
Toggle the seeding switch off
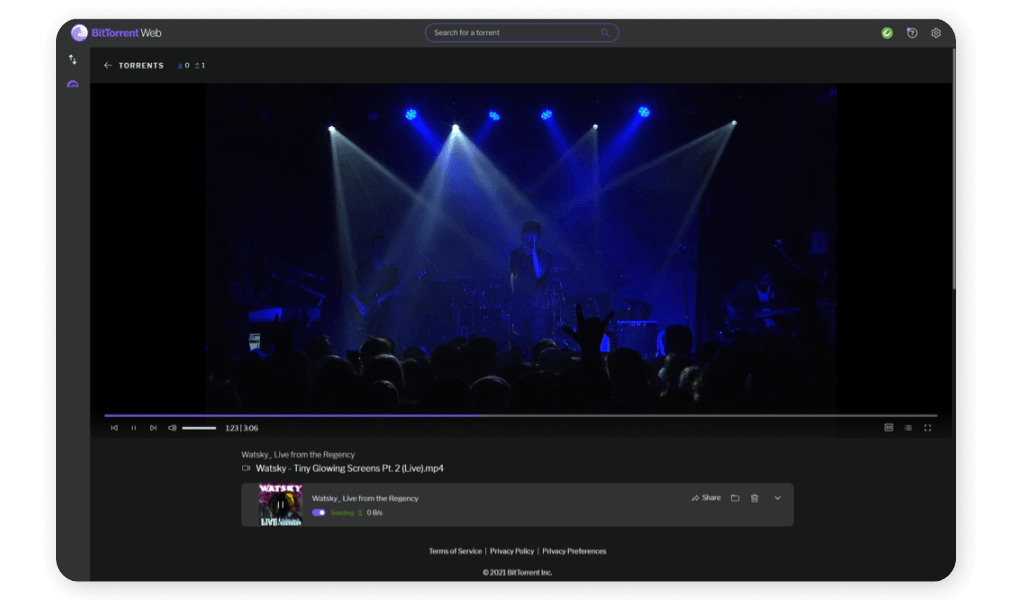pos(319,513)
